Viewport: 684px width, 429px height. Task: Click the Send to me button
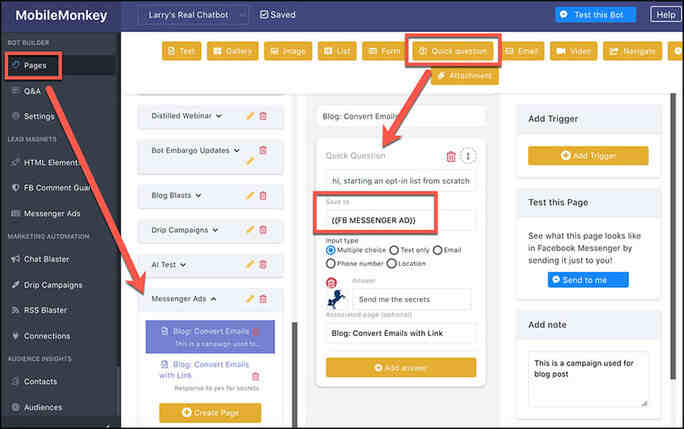click(588, 280)
